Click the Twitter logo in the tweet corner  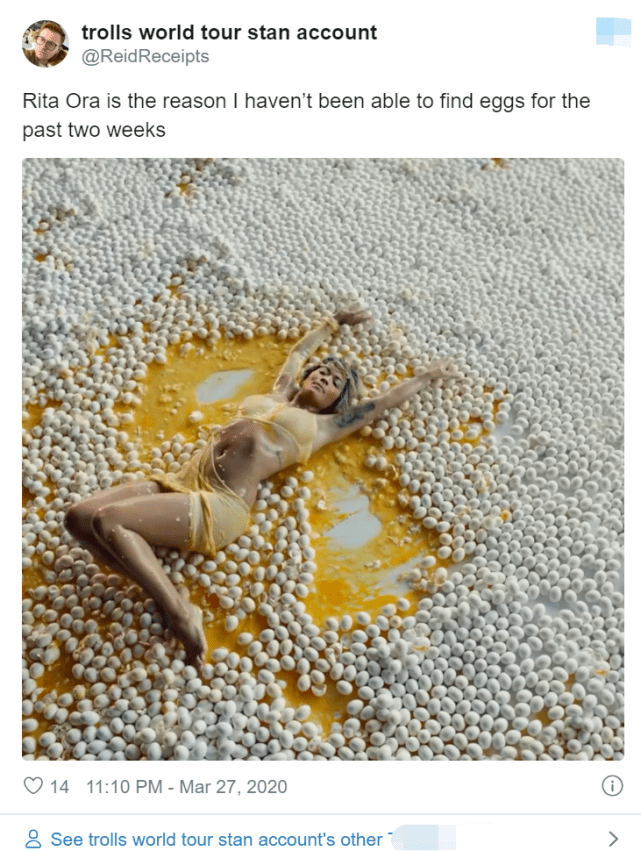click(x=613, y=31)
